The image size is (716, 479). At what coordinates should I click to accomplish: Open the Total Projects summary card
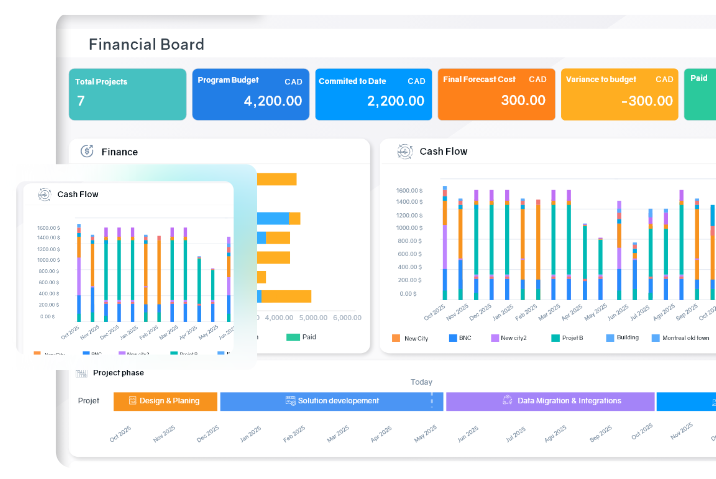point(127,94)
